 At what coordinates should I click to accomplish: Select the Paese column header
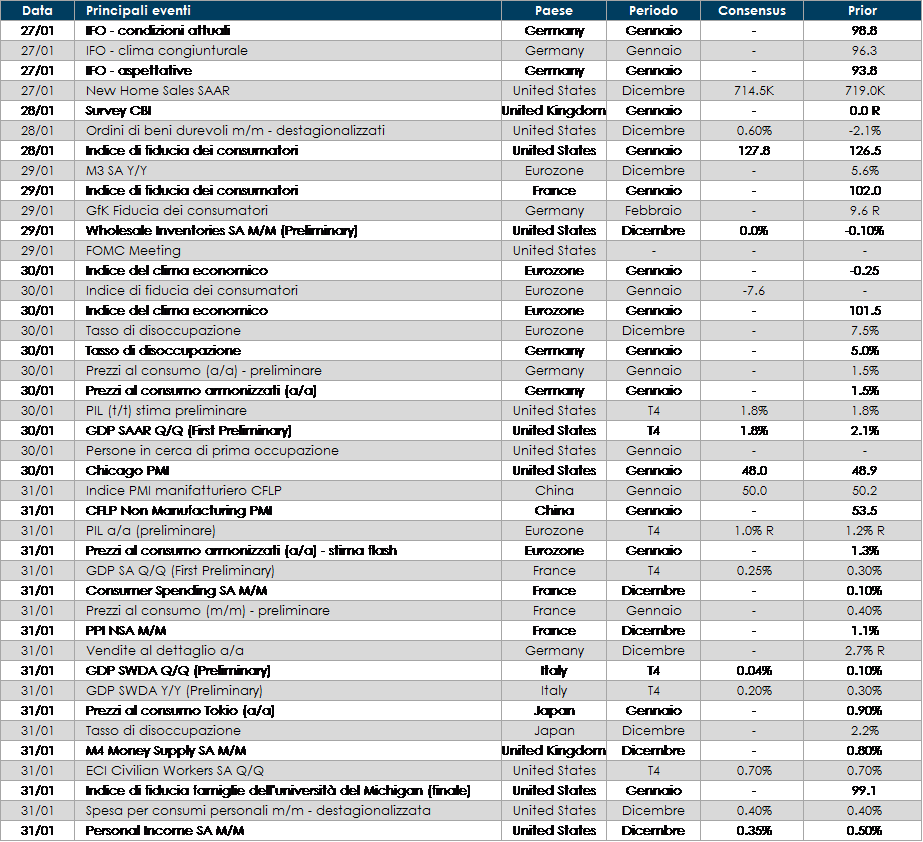click(x=554, y=11)
